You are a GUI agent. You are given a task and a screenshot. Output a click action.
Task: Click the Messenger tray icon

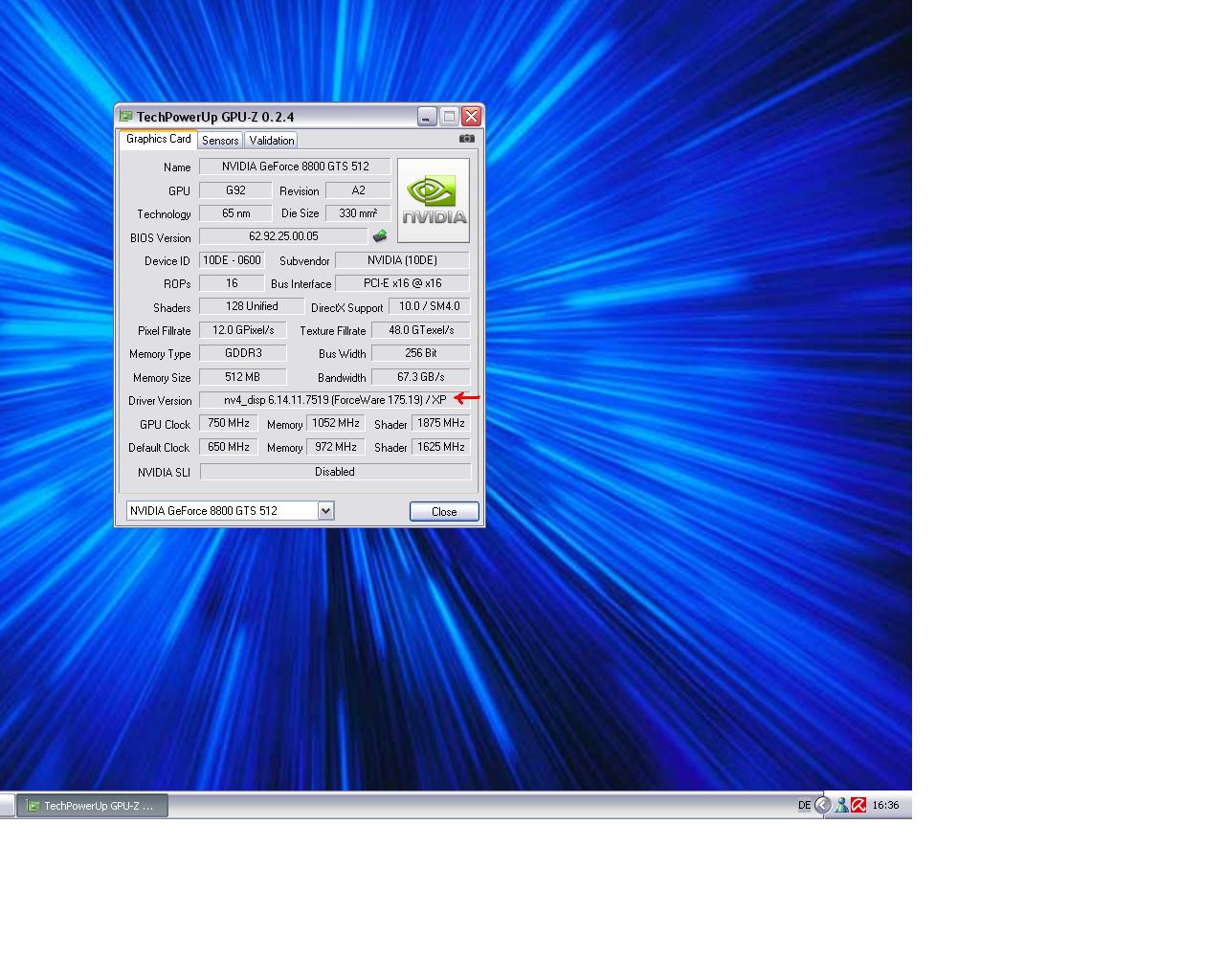pyautogui.click(x=841, y=805)
